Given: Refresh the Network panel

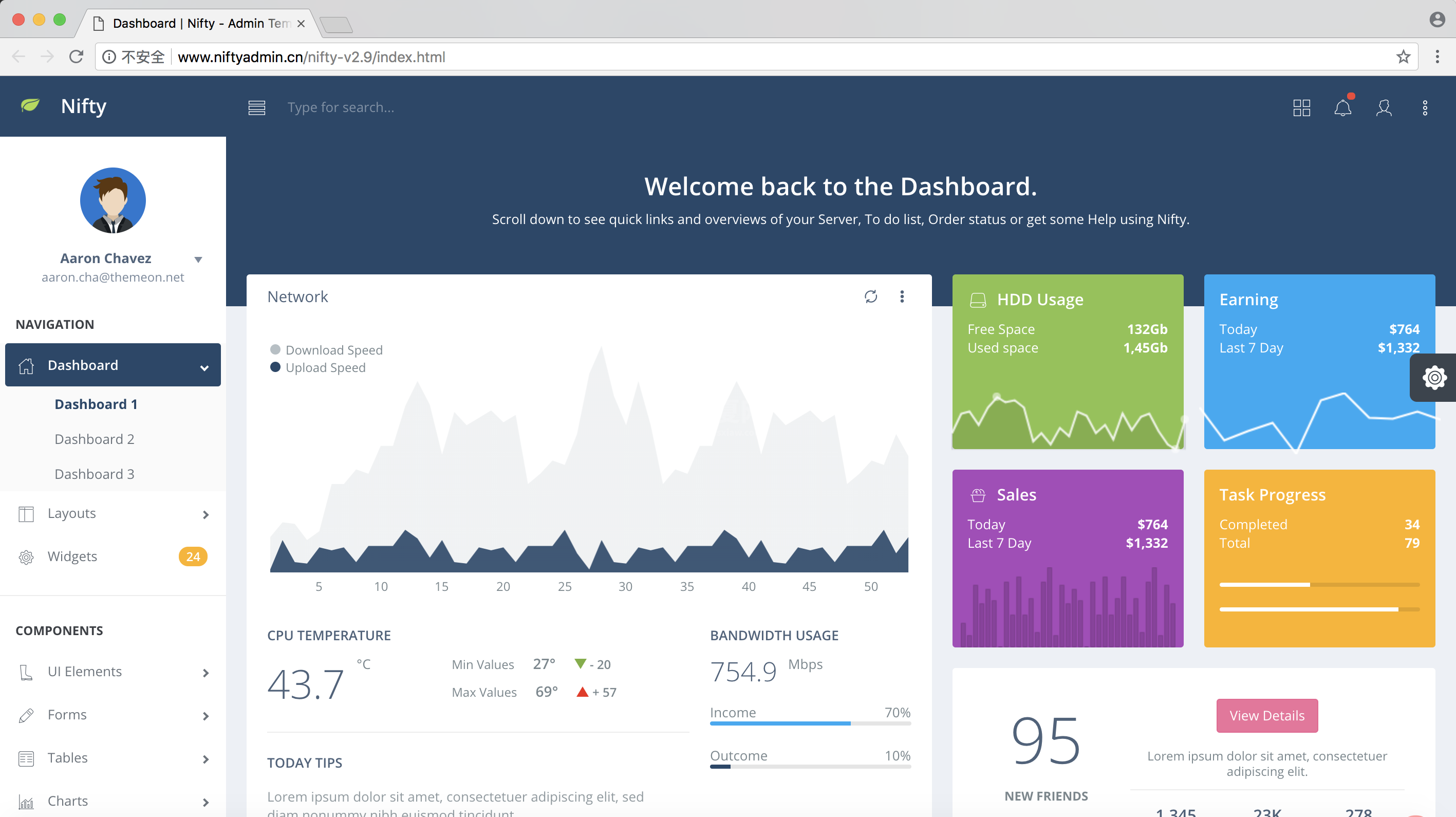Looking at the screenshot, I should (x=871, y=296).
